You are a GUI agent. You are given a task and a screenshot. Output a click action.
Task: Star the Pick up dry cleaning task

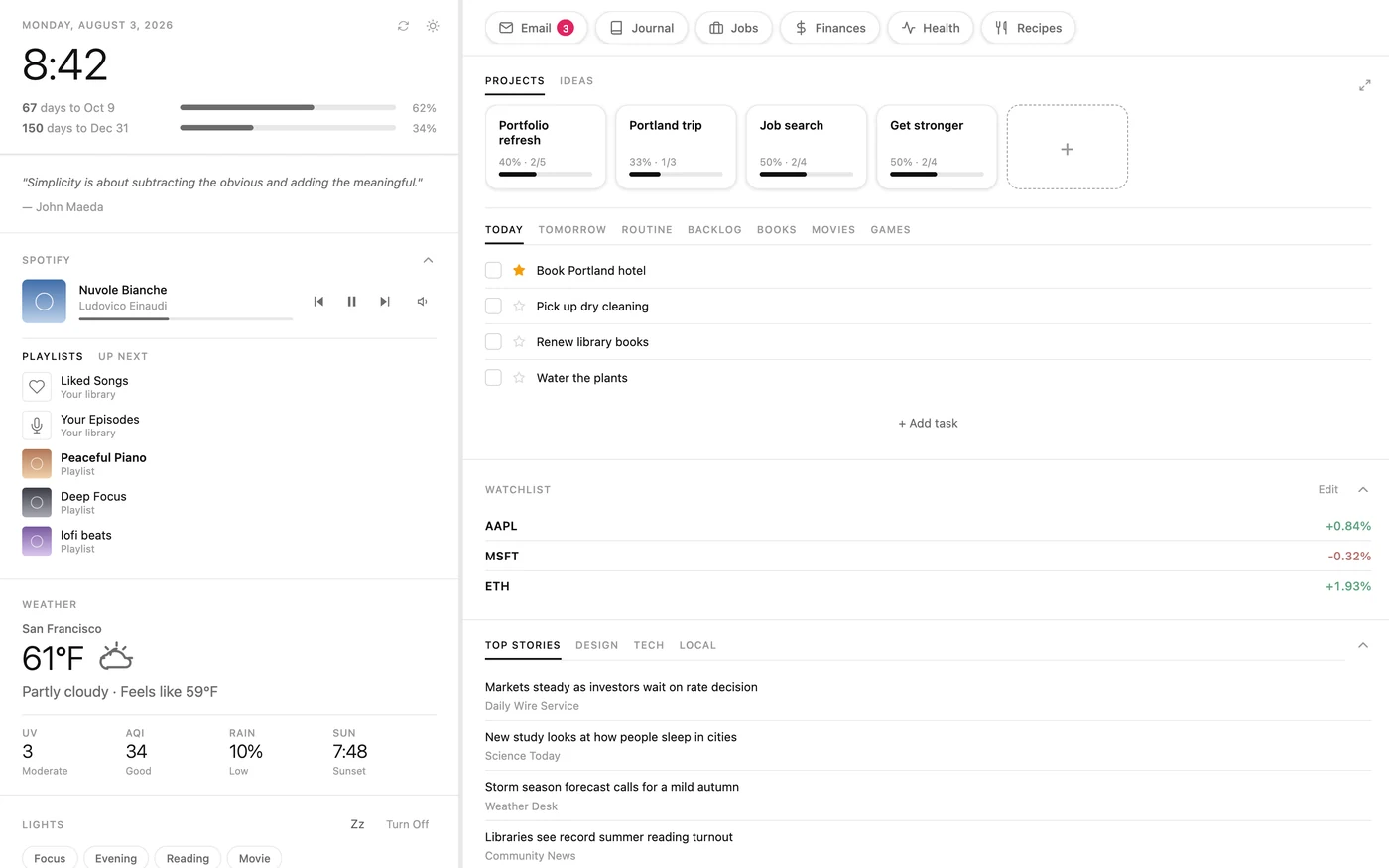coord(519,307)
